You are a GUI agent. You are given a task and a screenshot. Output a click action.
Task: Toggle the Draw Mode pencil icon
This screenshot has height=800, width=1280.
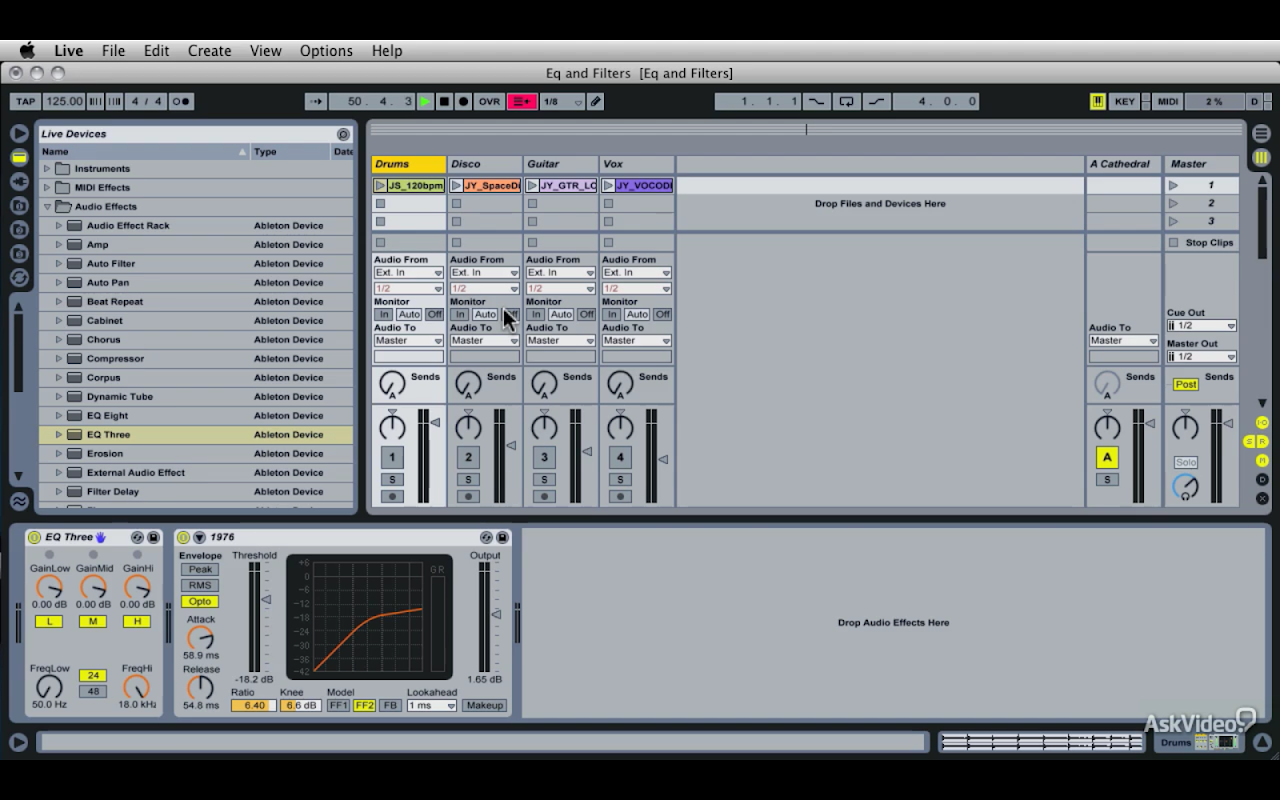point(595,101)
